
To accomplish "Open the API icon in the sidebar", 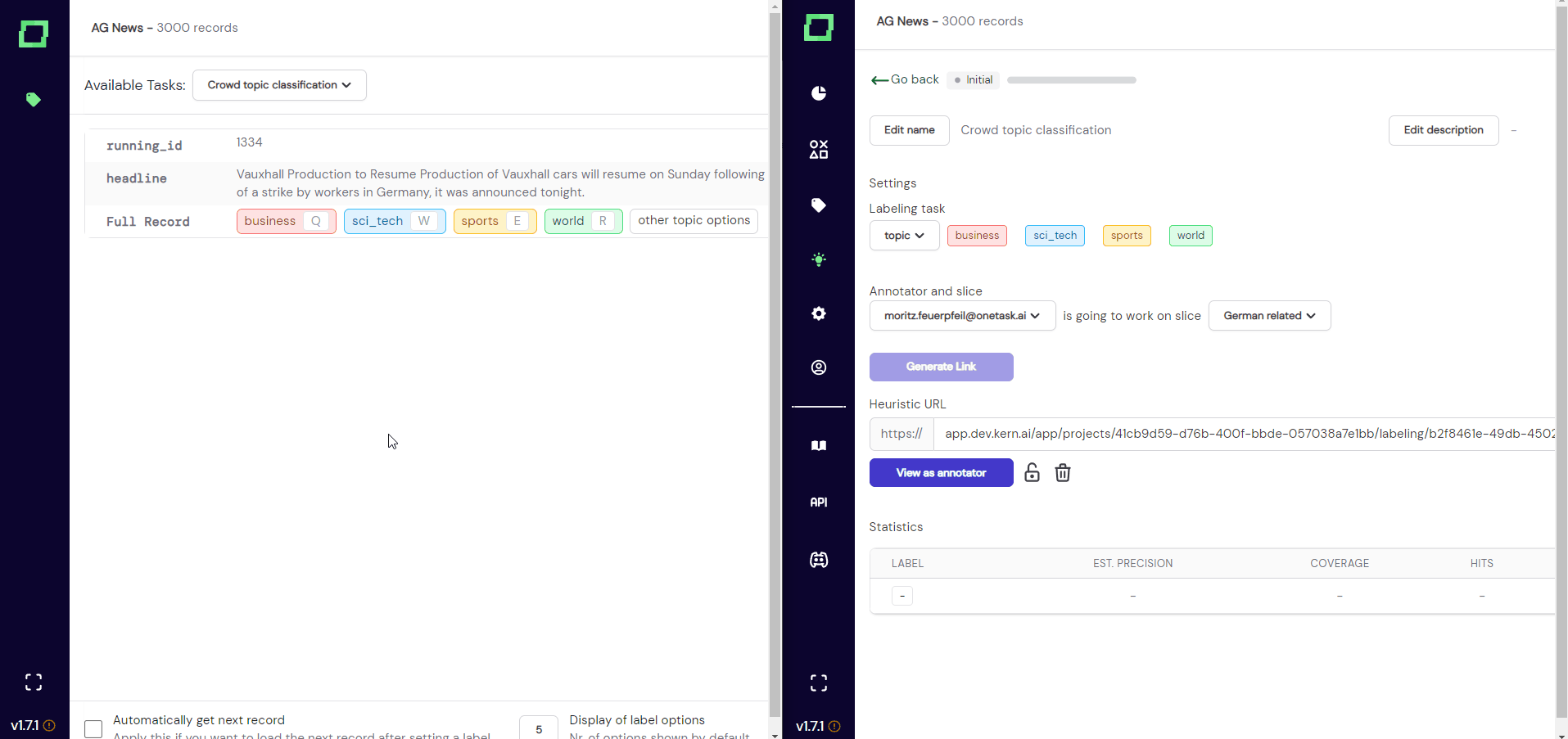I will [x=818, y=502].
